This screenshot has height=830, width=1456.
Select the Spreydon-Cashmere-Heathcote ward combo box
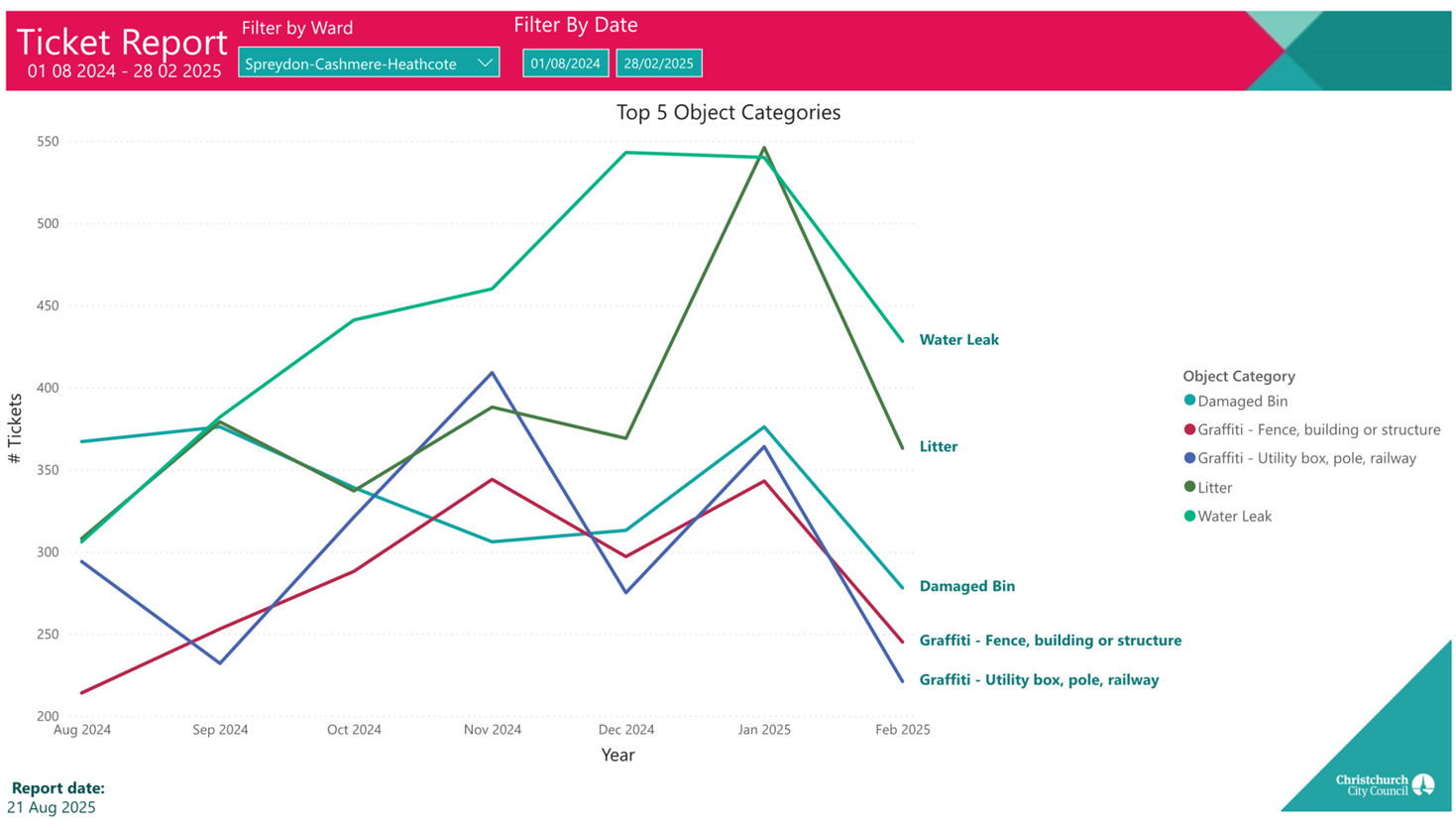point(352,63)
